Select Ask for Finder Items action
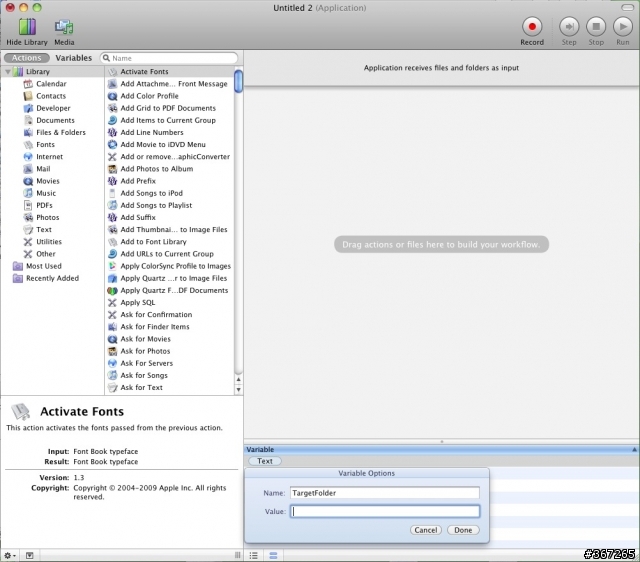The image size is (640, 562). tap(155, 327)
